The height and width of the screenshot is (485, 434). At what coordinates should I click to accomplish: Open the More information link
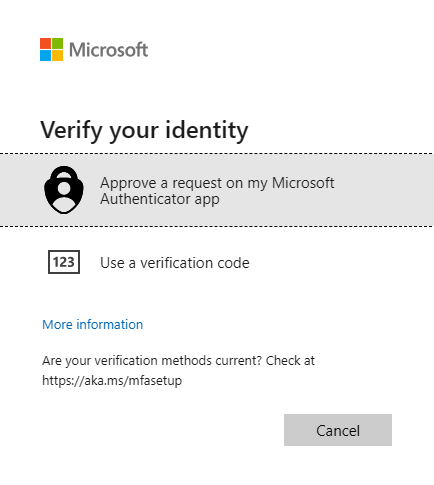tap(93, 324)
